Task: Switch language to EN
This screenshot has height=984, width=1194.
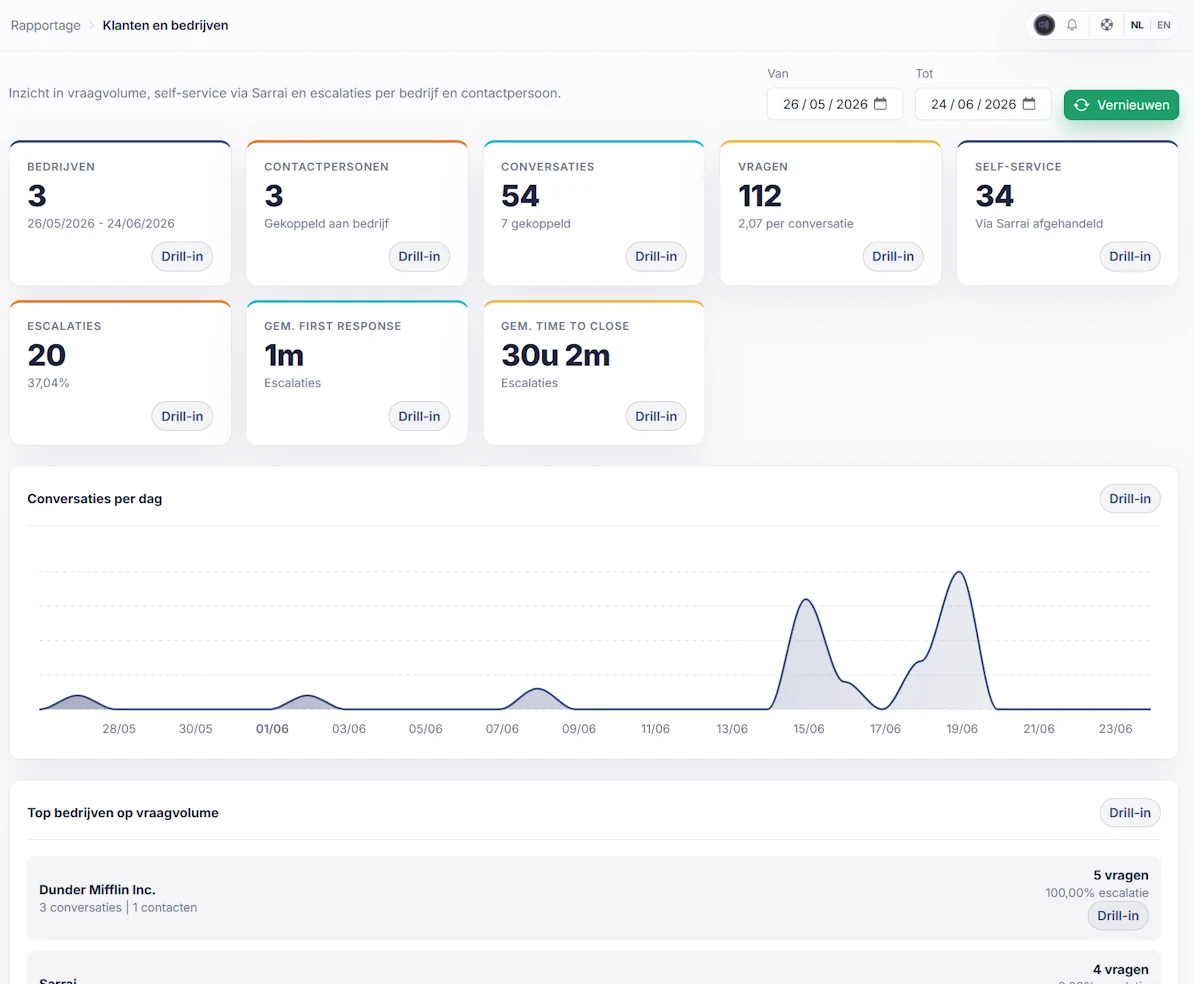Action: (x=1164, y=25)
